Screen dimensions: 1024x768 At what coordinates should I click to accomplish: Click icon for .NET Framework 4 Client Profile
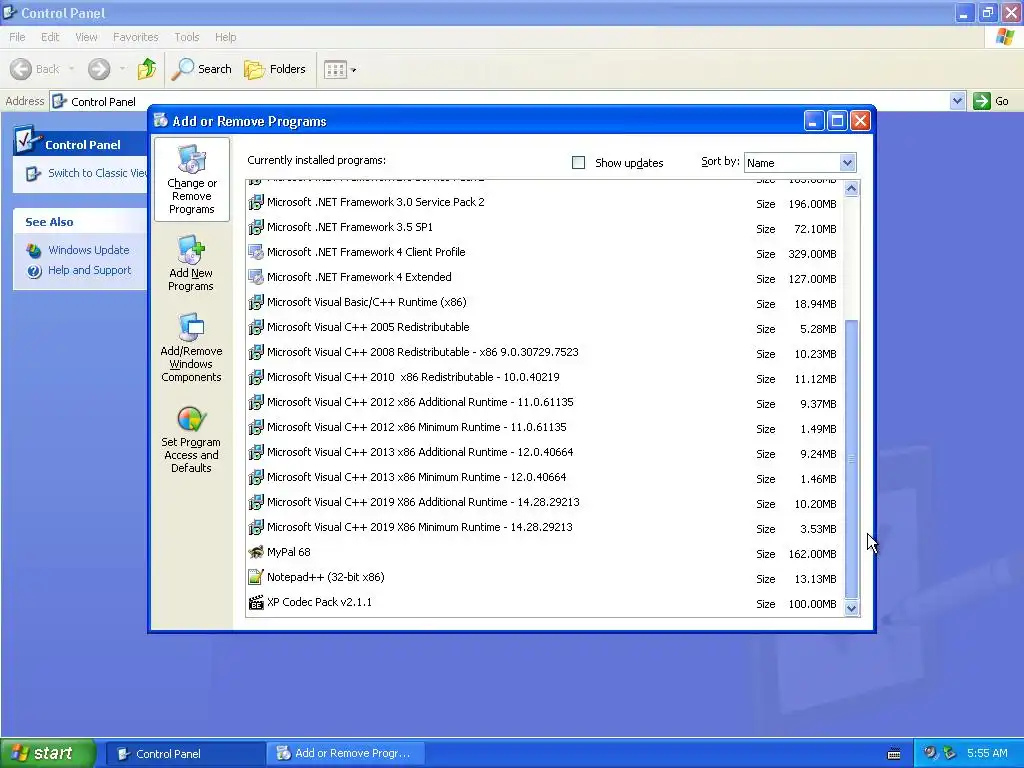tap(256, 253)
